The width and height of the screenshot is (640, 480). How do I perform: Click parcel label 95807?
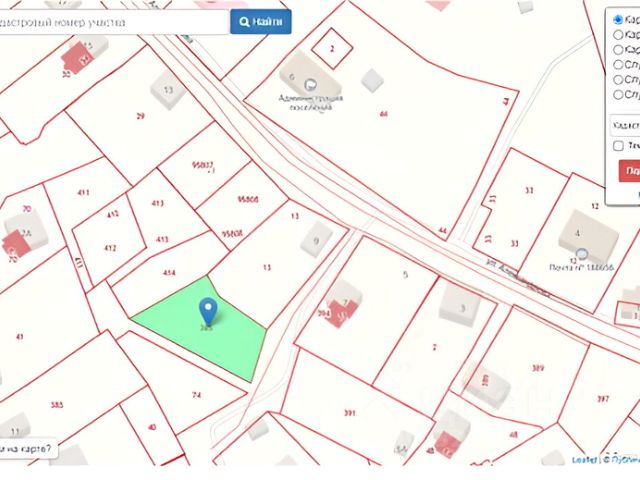click(x=203, y=165)
